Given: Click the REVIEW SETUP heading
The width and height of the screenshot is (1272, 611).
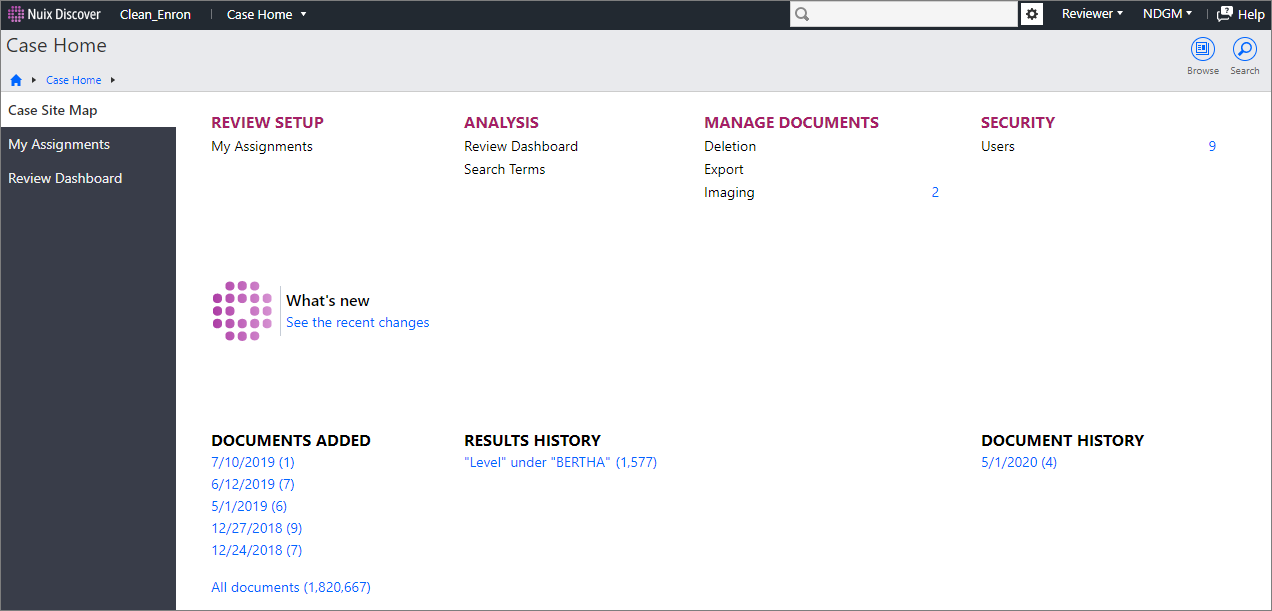Looking at the screenshot, I should (x=268, y=122).
